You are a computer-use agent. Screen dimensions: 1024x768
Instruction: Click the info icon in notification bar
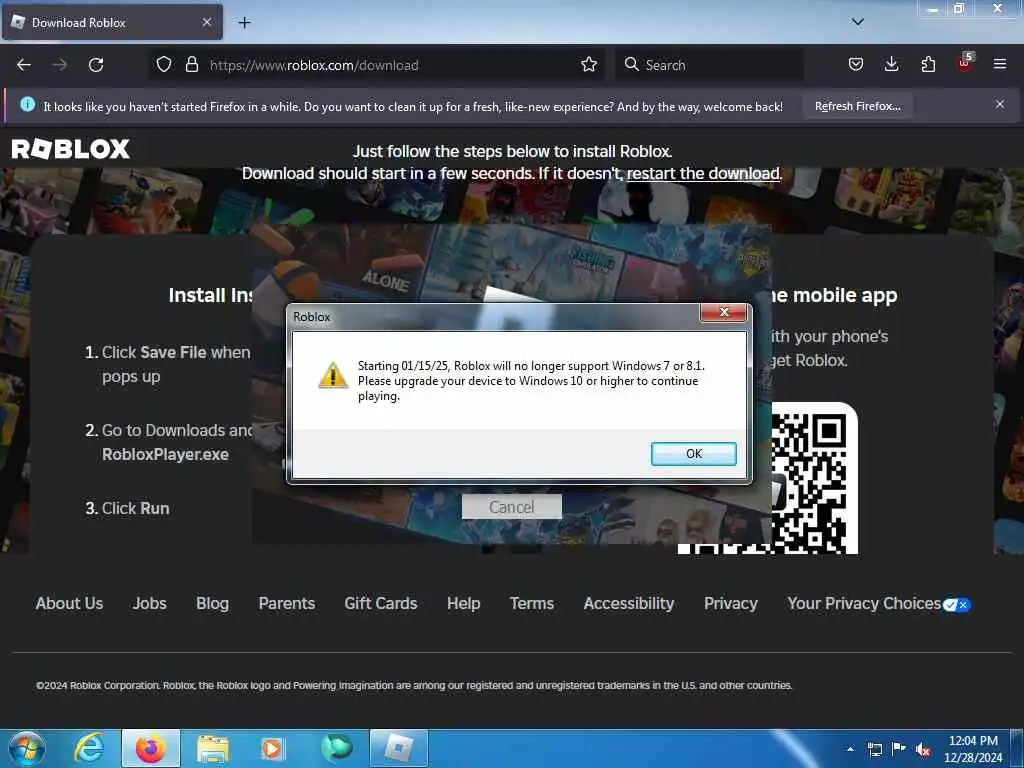[x=27, y=104]
